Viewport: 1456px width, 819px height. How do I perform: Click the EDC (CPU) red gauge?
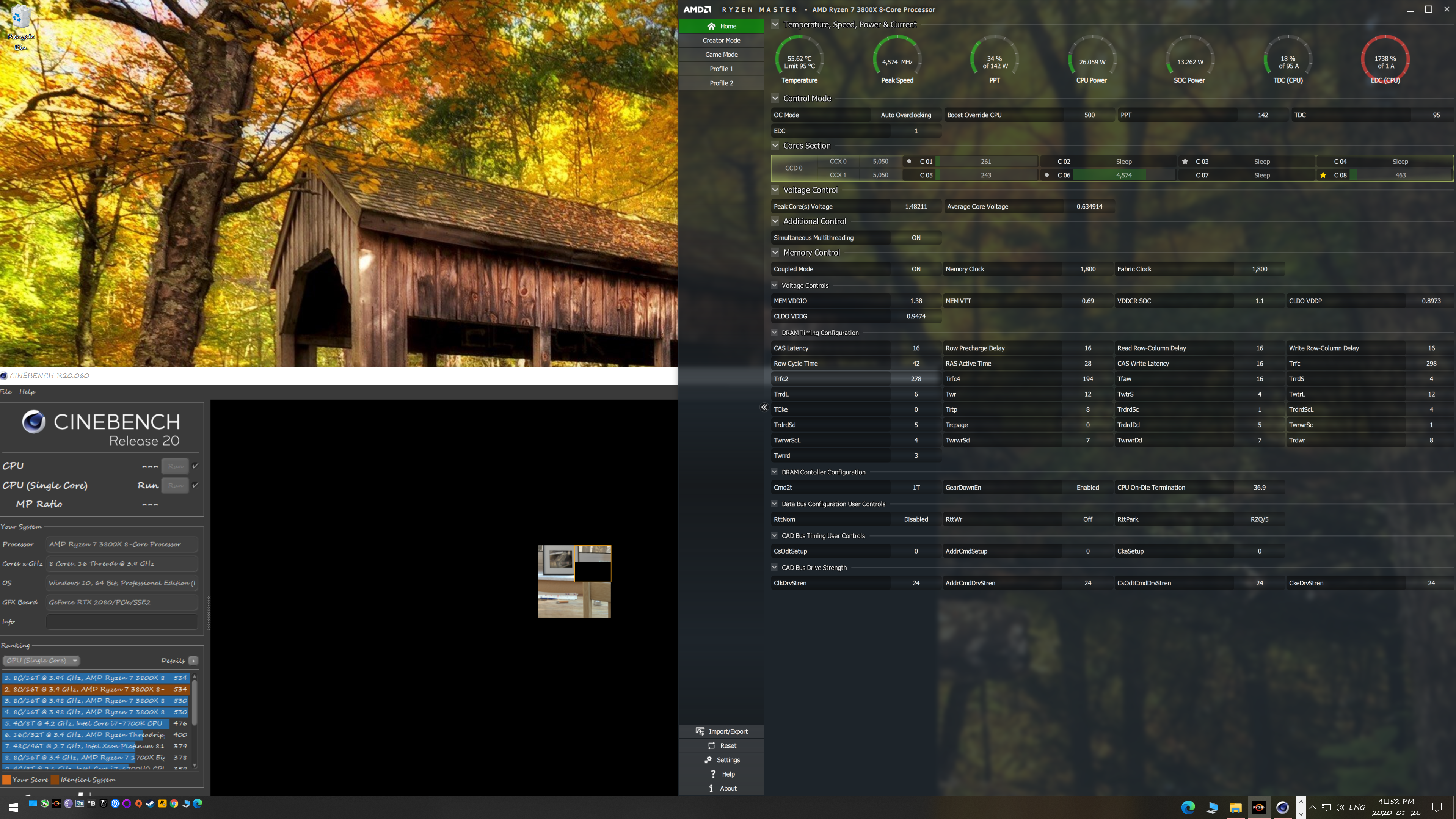[x=1385, y=60]
